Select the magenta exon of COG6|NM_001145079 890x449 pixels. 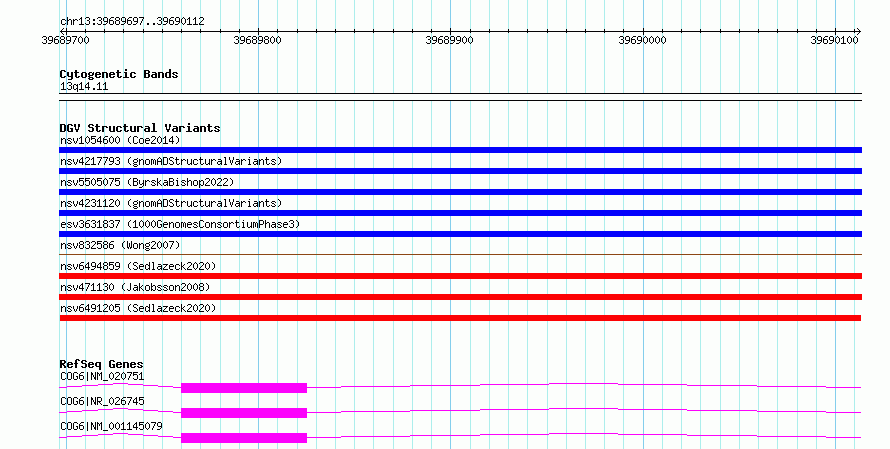(x=244, y=438)
